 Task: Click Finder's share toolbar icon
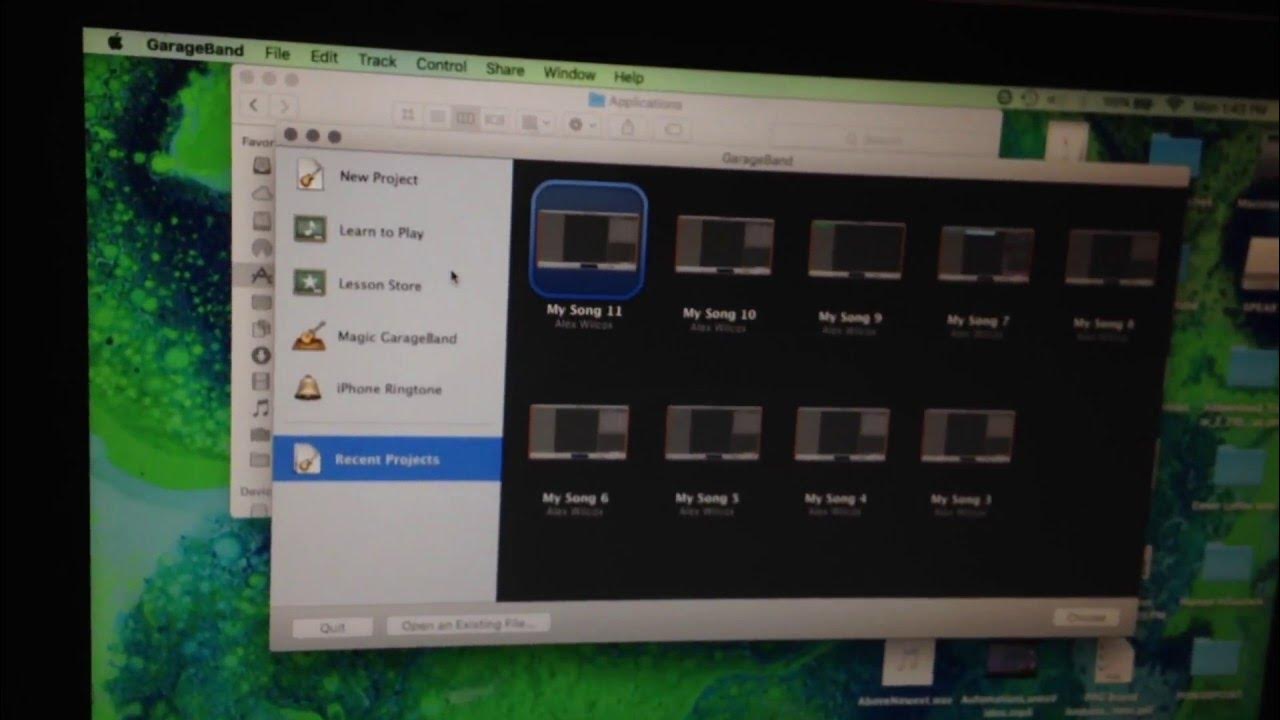[x=628, y=127]
